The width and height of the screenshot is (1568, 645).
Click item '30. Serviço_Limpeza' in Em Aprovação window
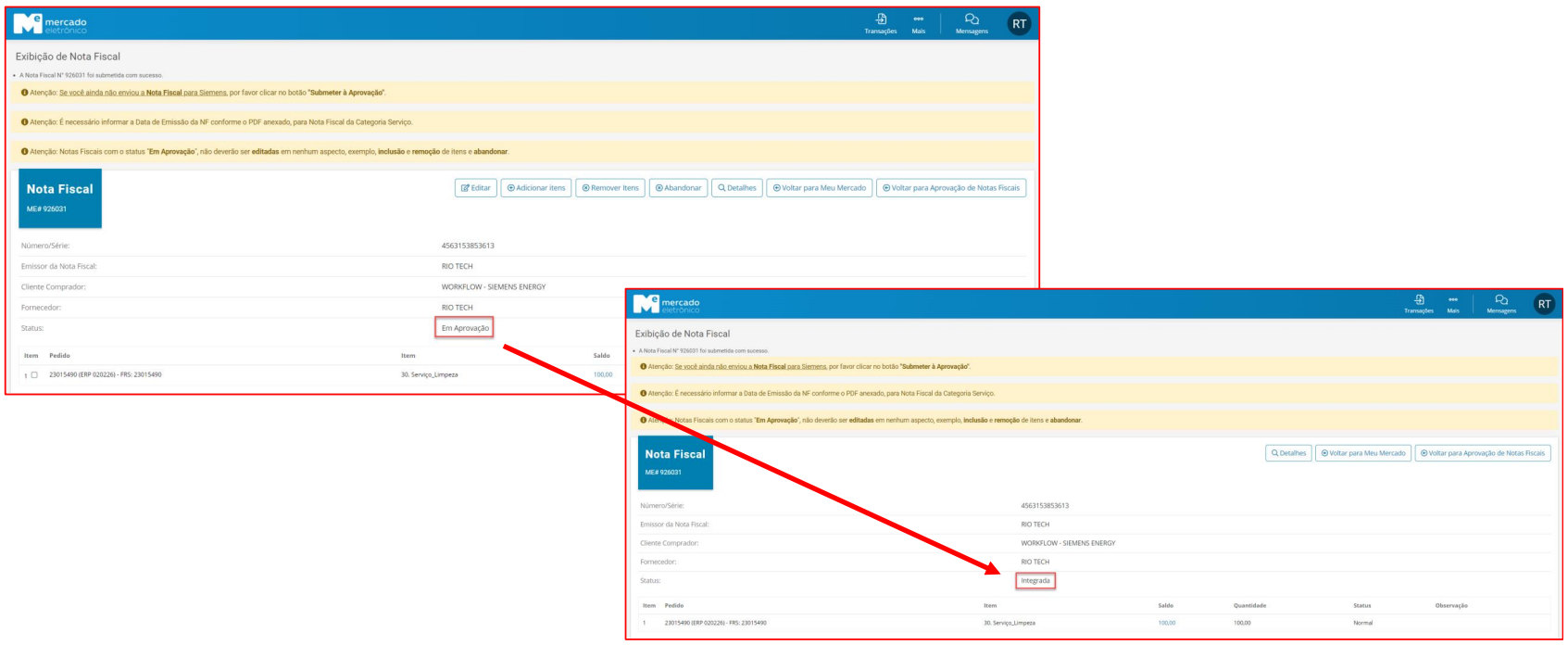point(429,375)
